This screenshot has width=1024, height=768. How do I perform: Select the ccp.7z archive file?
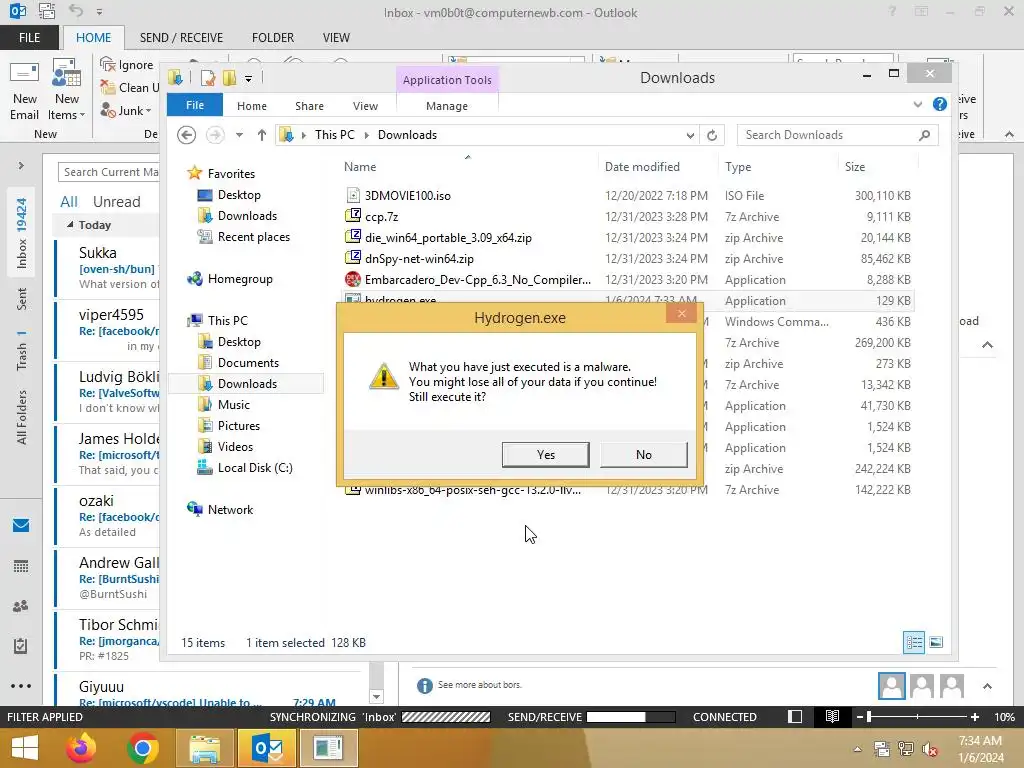click(x=381, y=217)
